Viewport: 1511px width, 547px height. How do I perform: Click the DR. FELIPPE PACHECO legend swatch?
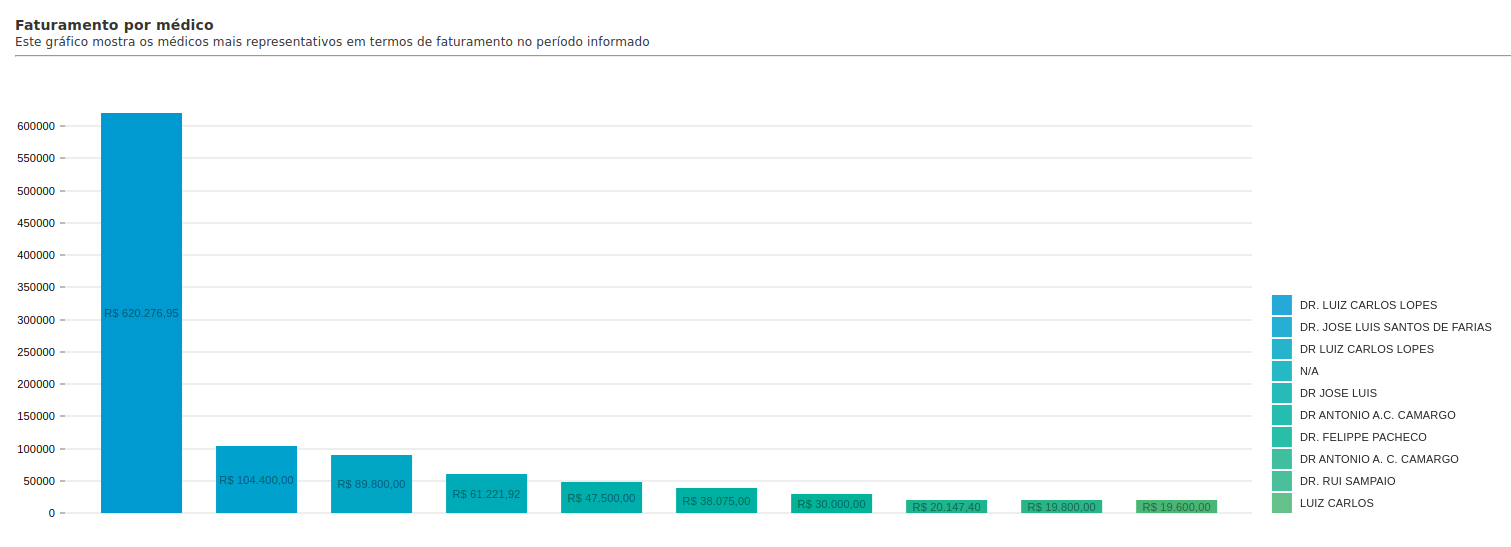tap(1281, 437)
